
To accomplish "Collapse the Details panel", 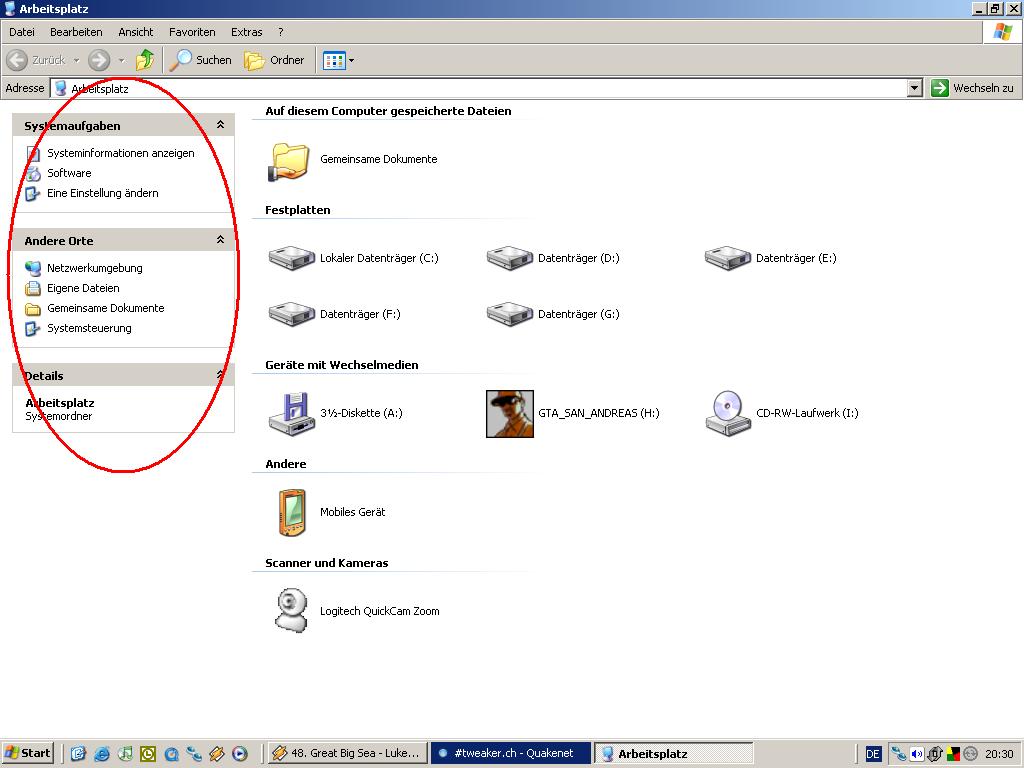I will pos(220,375).
